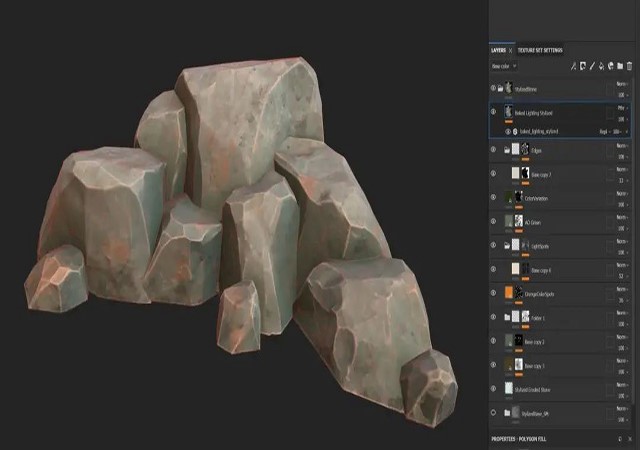Create a new folder in layers
The image size is (640, 450).
click(x=620, y=66)
